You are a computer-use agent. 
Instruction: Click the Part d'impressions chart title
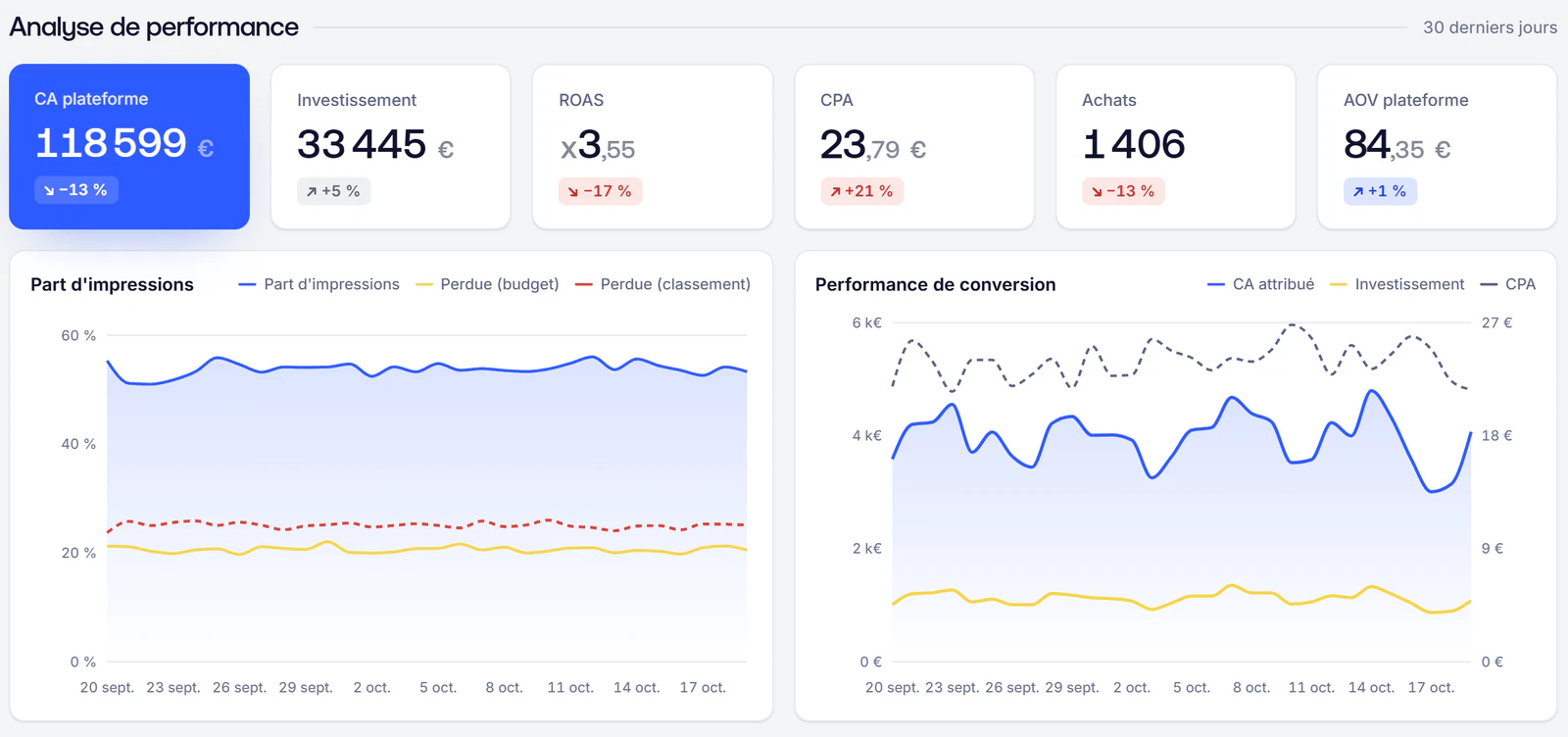click(112, 284)
